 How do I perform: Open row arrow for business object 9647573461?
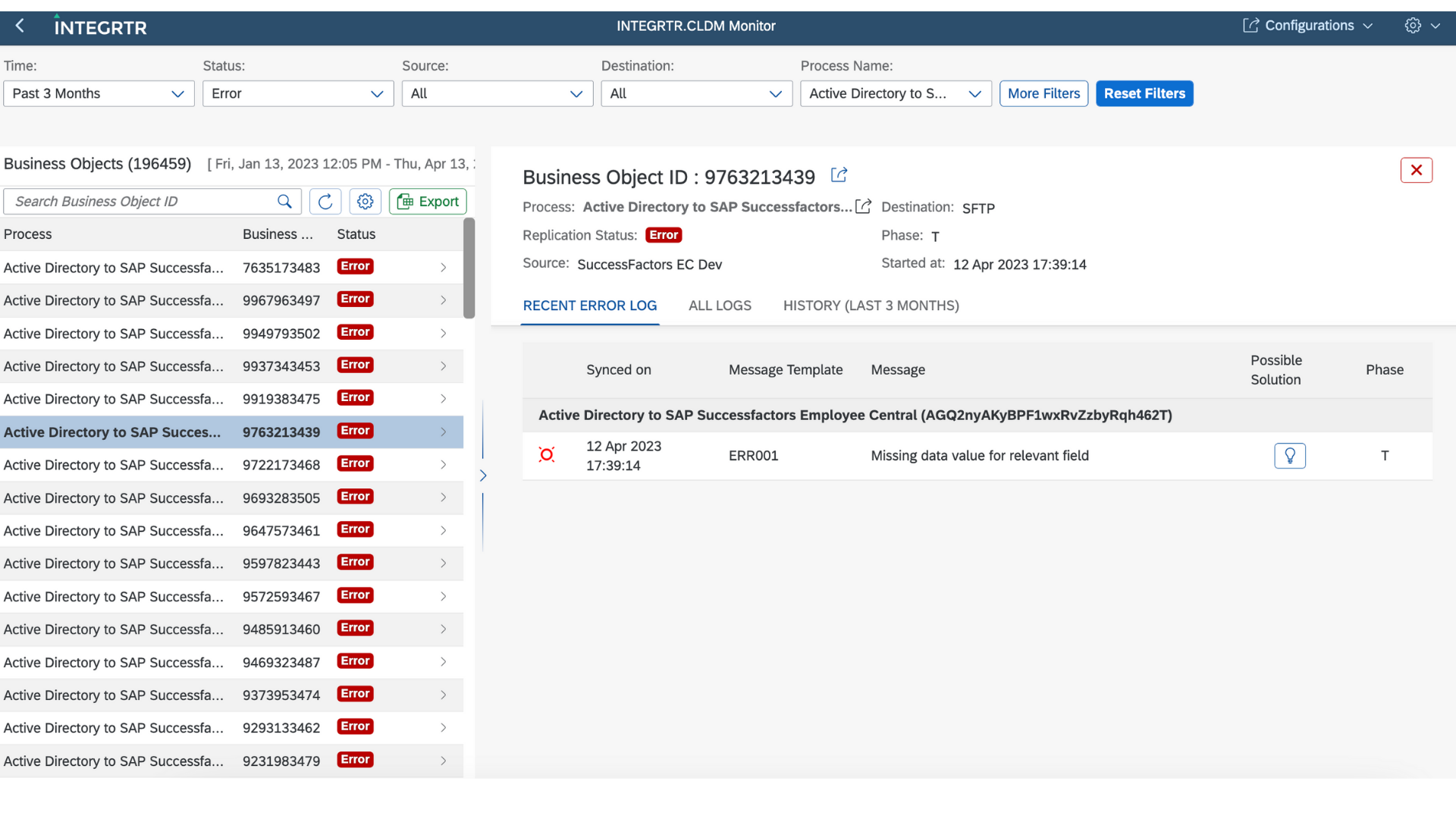[x=444, y=531]
